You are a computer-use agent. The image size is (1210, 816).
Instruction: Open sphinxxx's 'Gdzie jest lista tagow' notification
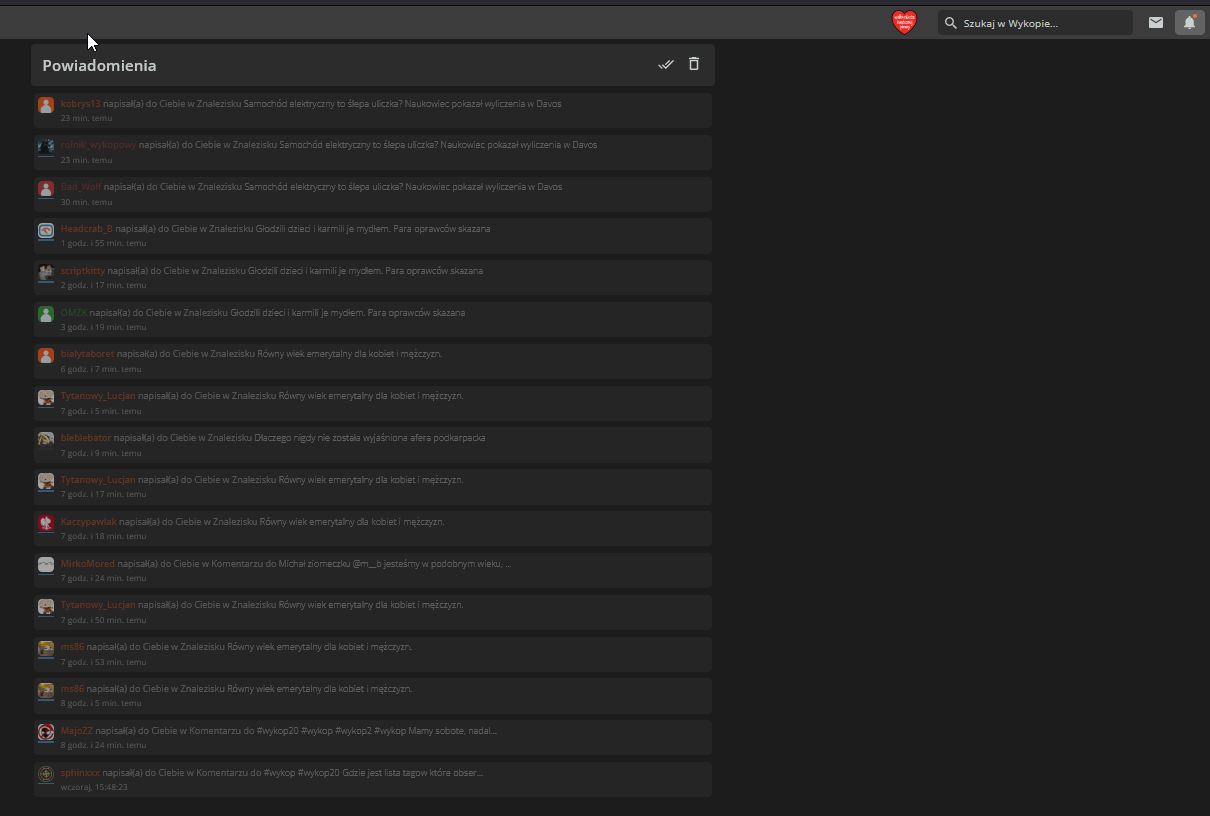pos(293,773)
